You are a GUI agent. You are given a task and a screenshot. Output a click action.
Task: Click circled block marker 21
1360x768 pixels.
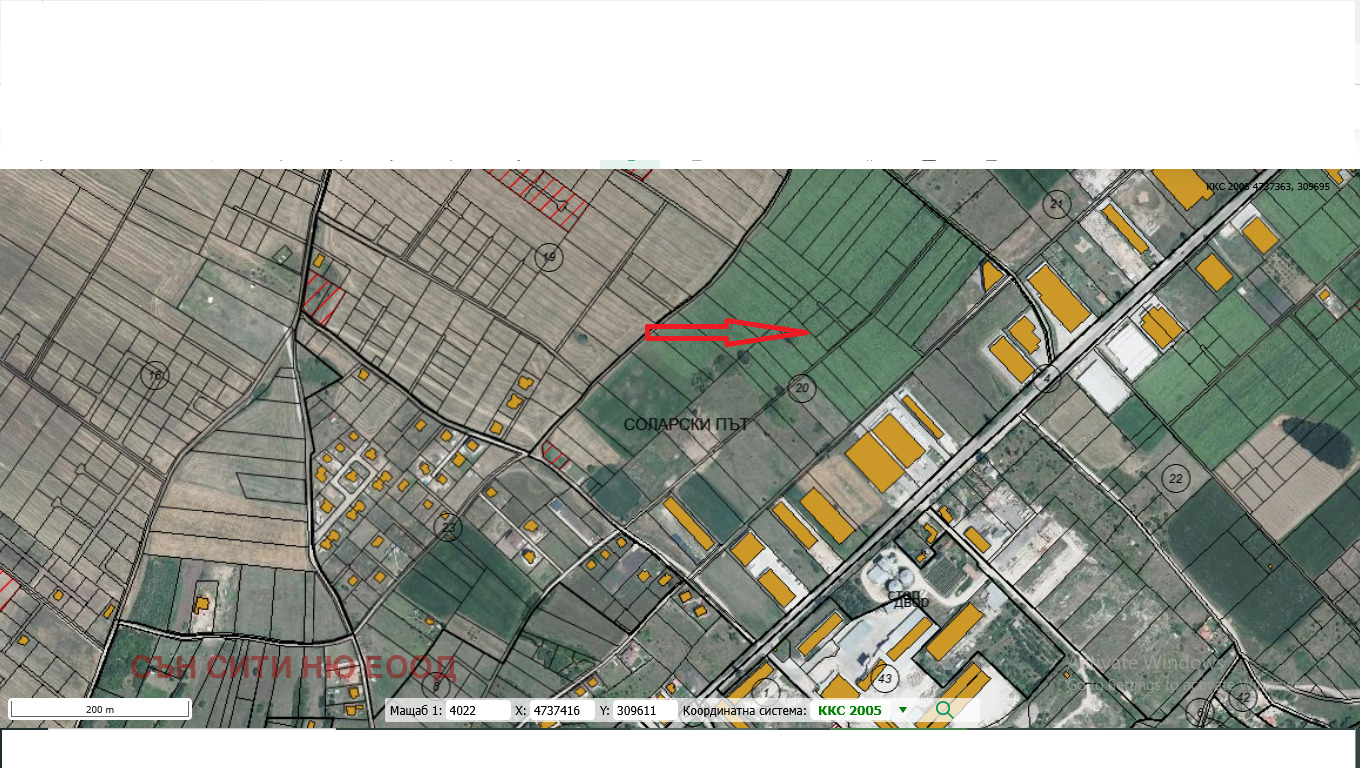coord(1057,205)
